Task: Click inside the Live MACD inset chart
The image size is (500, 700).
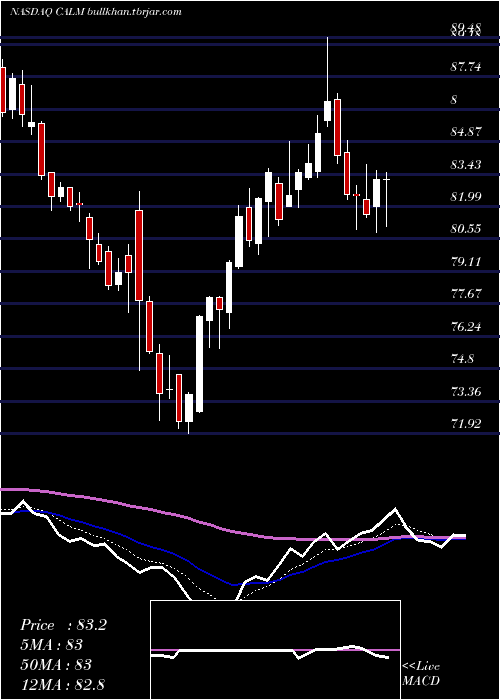Action: 275,650
